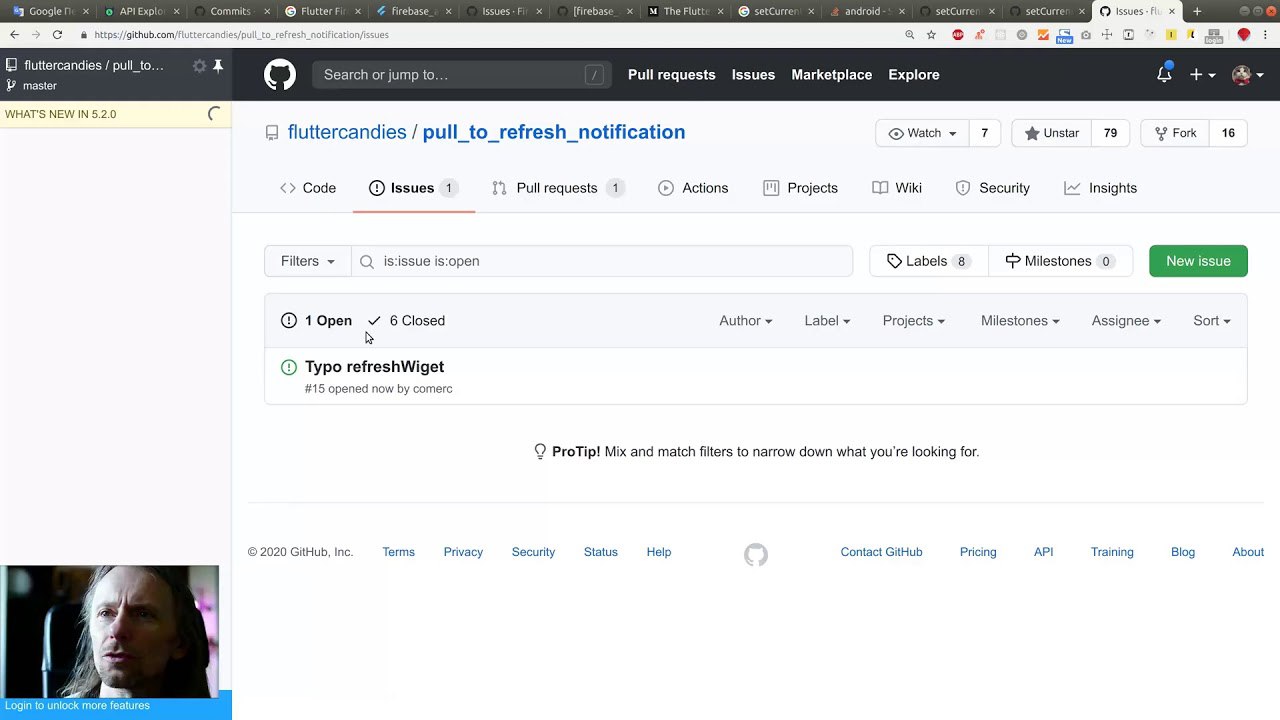The width and height of the screenshot is (1280, 720).
Task: Open Issues in top navigation
Action: click(753, 75)
